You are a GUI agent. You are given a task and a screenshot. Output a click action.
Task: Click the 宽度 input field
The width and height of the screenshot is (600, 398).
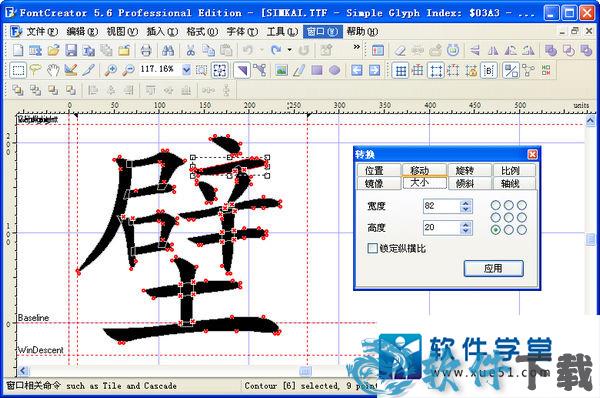[442, 206]
